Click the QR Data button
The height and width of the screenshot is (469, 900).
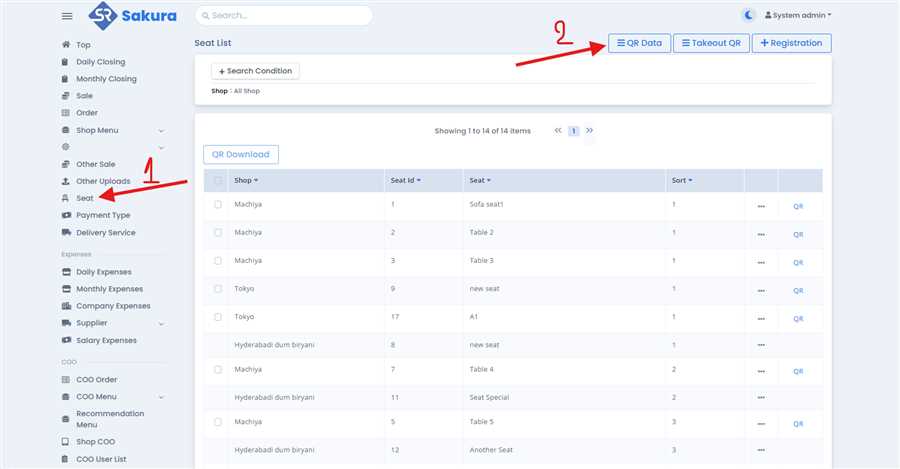(639, 43)
